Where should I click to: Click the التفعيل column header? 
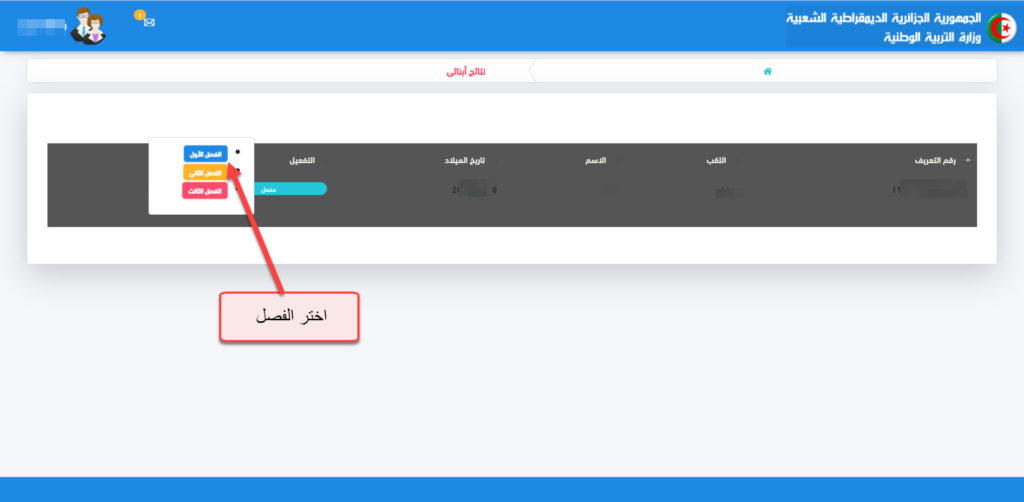pyautogui.click(x=303, y=160)
